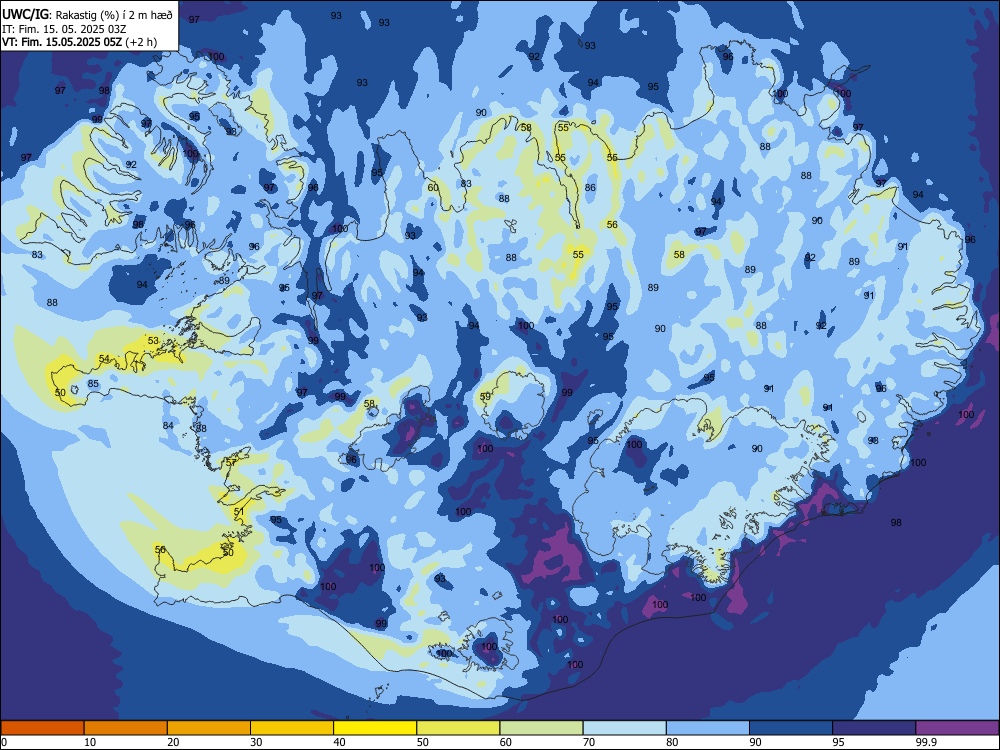Click the humidity value 53 on the map
The height and width of the screenshot is (750, 1000).
click(153, 341)
